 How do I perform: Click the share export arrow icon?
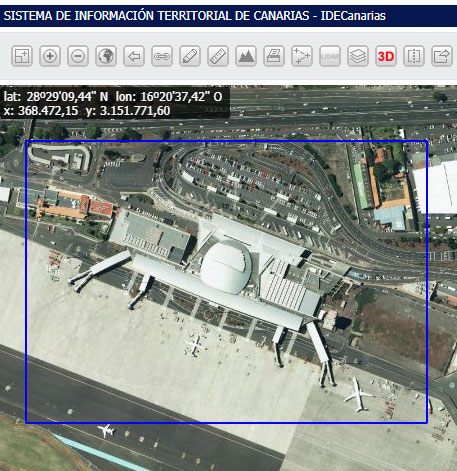click(x=442, y=56)
